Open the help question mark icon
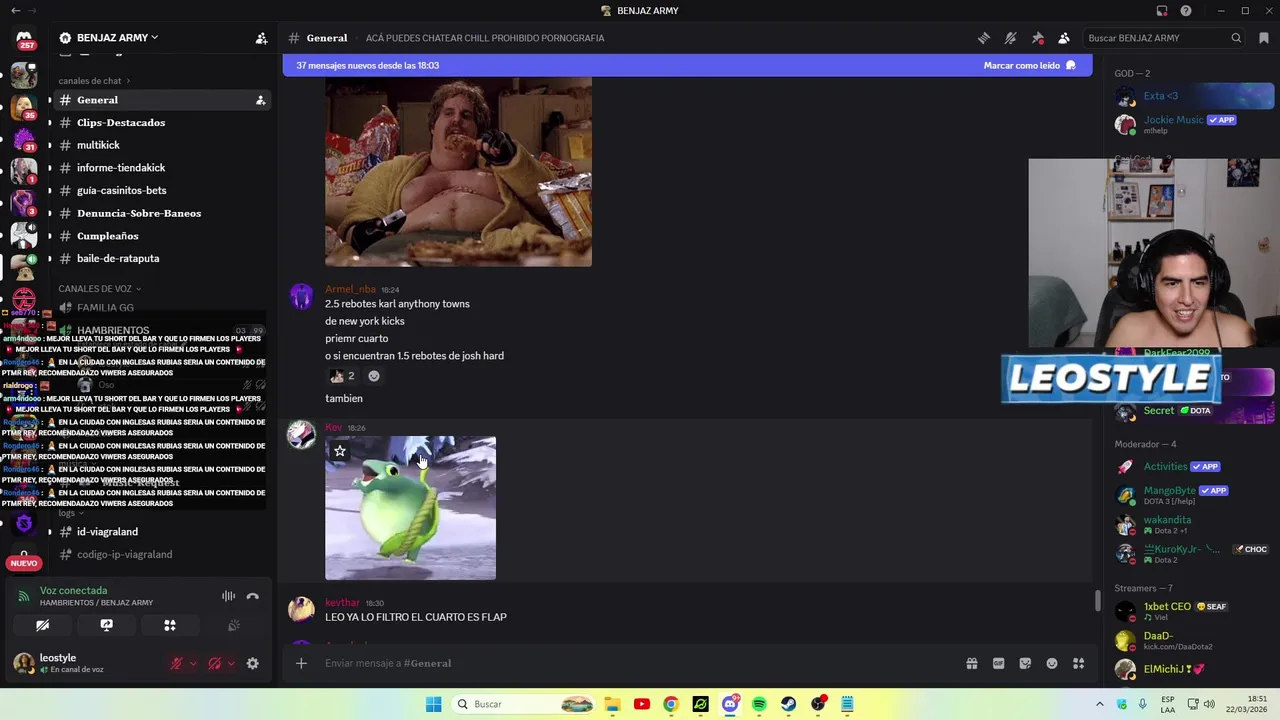Image resolution: width=1280 pixels, height=720 pixels. coord(1186,11)
